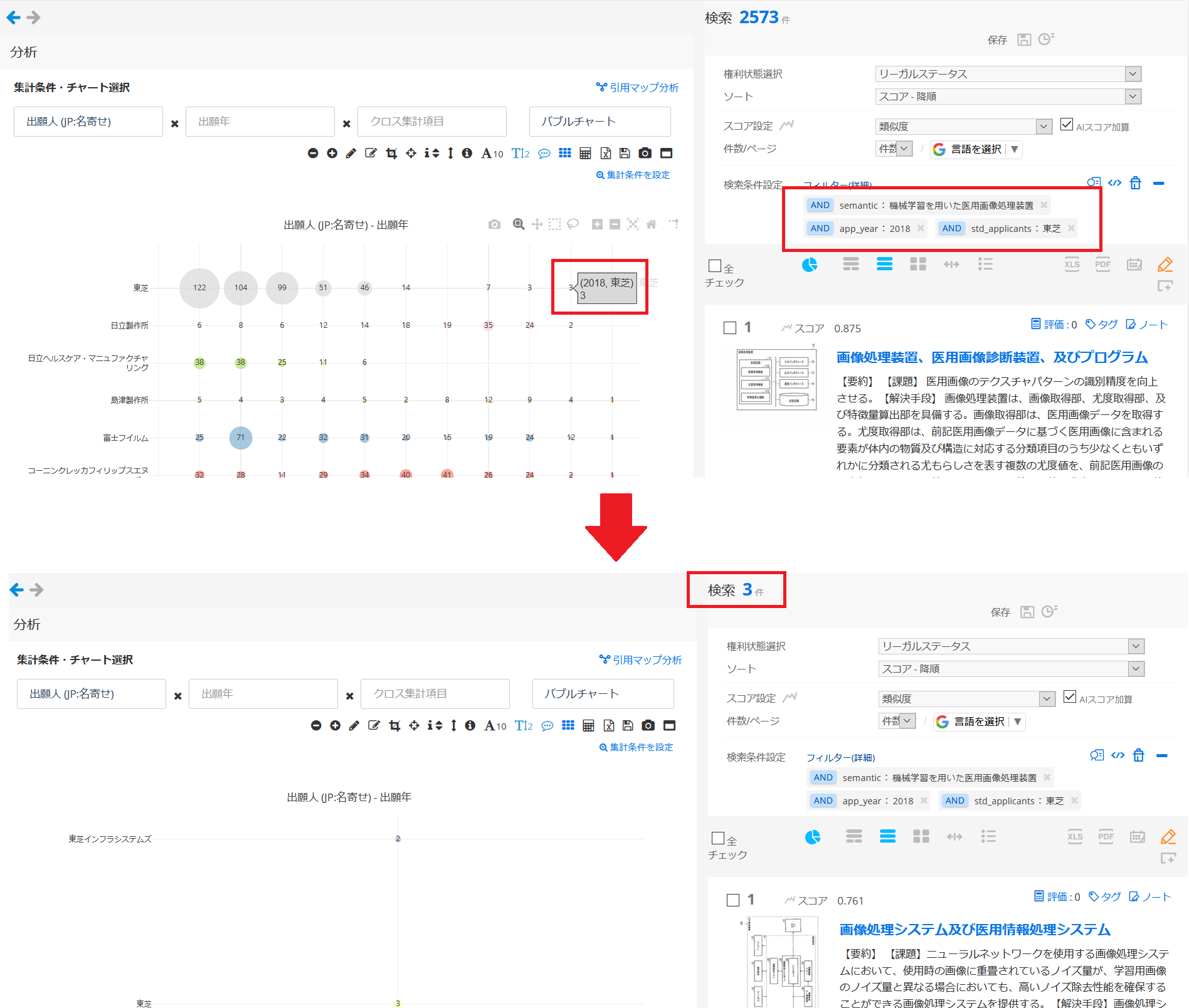Click orange edit pencil icon in upper screenshot

(x=1165, y=265)
